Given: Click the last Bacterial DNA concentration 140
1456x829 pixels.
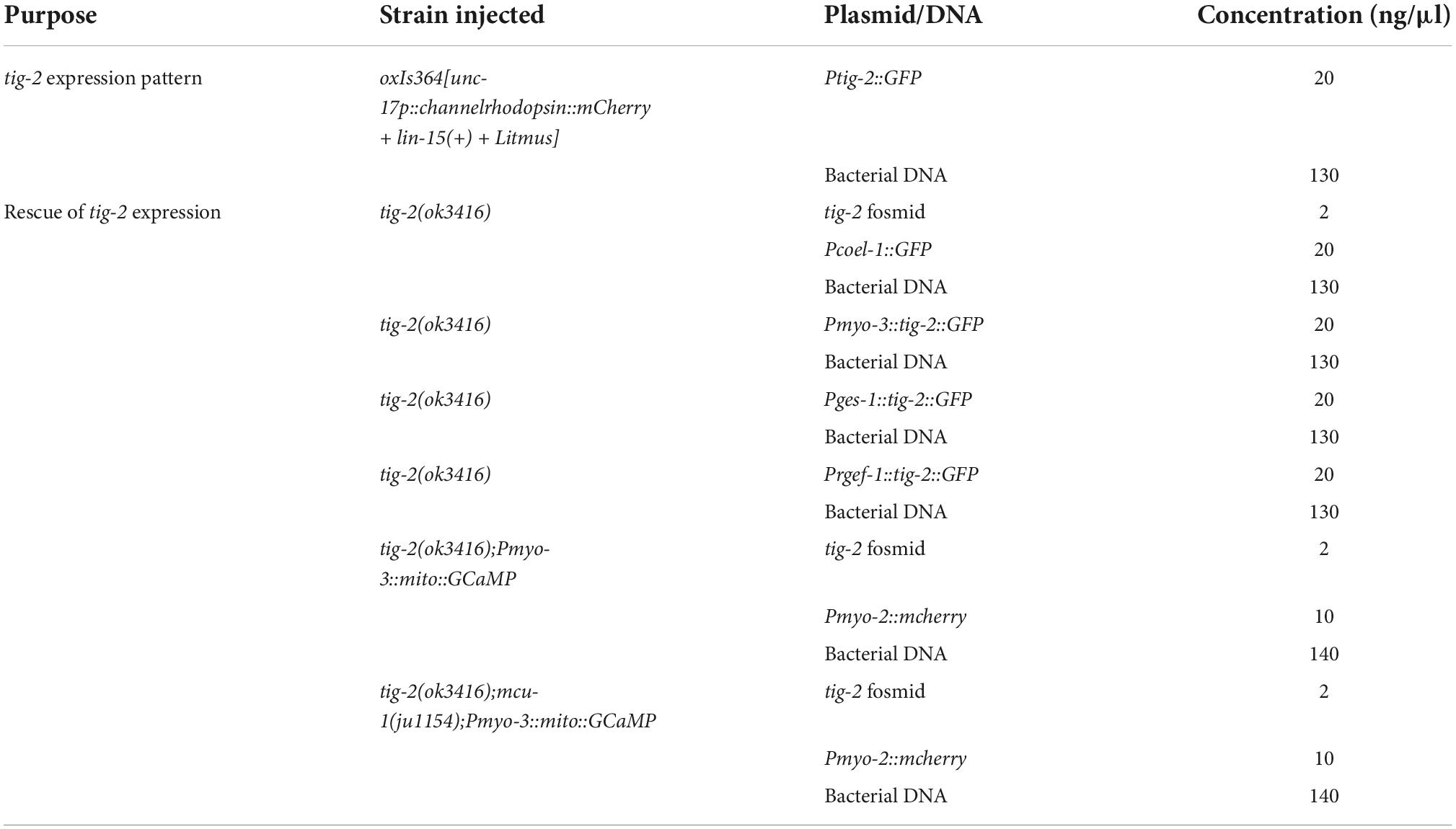Looking at the screenshot, I should 1324,796.
